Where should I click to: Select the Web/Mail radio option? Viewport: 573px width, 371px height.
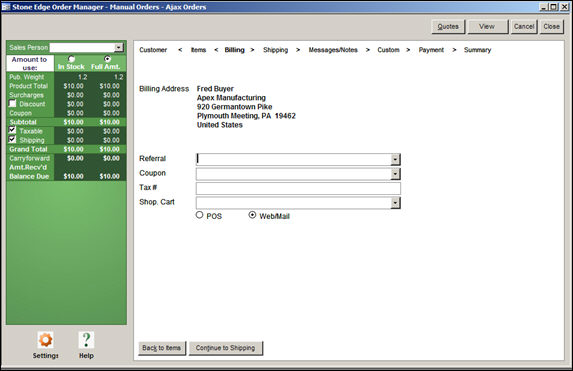(x=252, y=215)
